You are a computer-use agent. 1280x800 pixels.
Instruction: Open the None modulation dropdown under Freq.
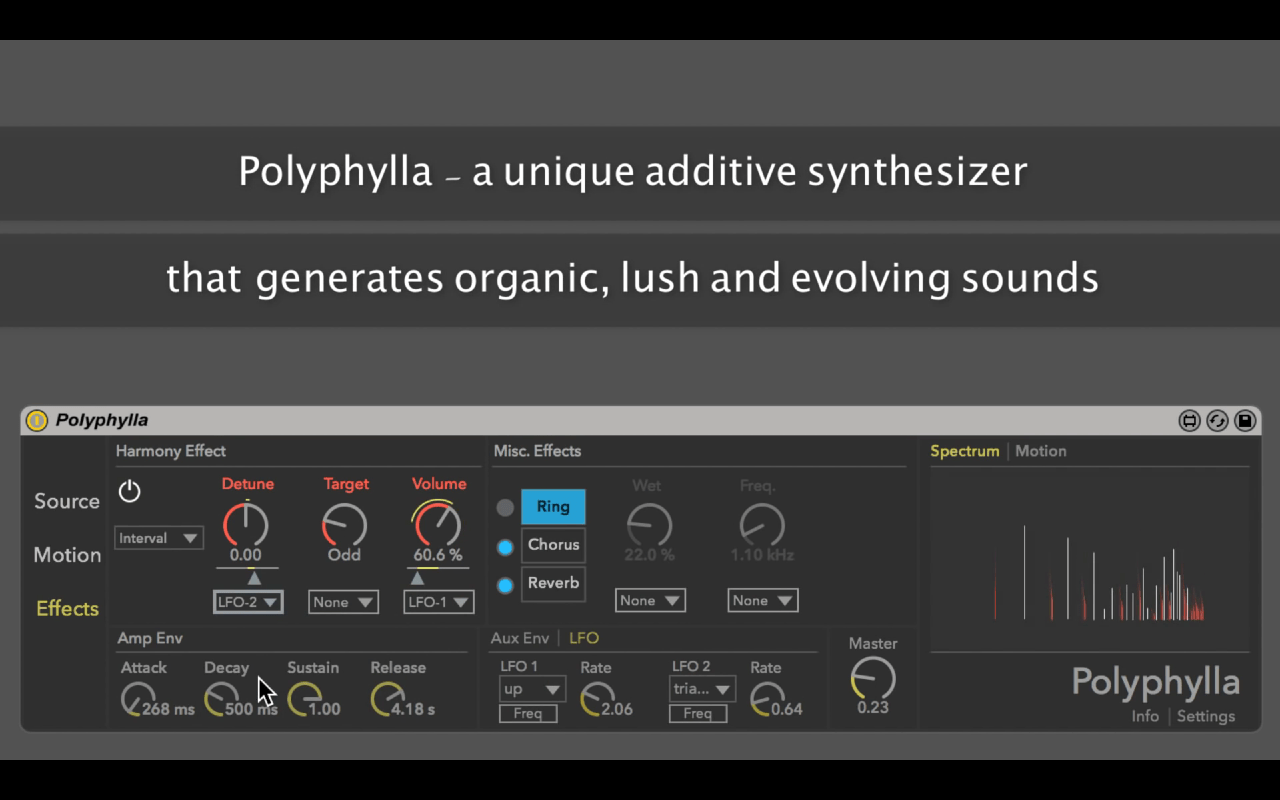pyautogui.click(x=762, y=600)
